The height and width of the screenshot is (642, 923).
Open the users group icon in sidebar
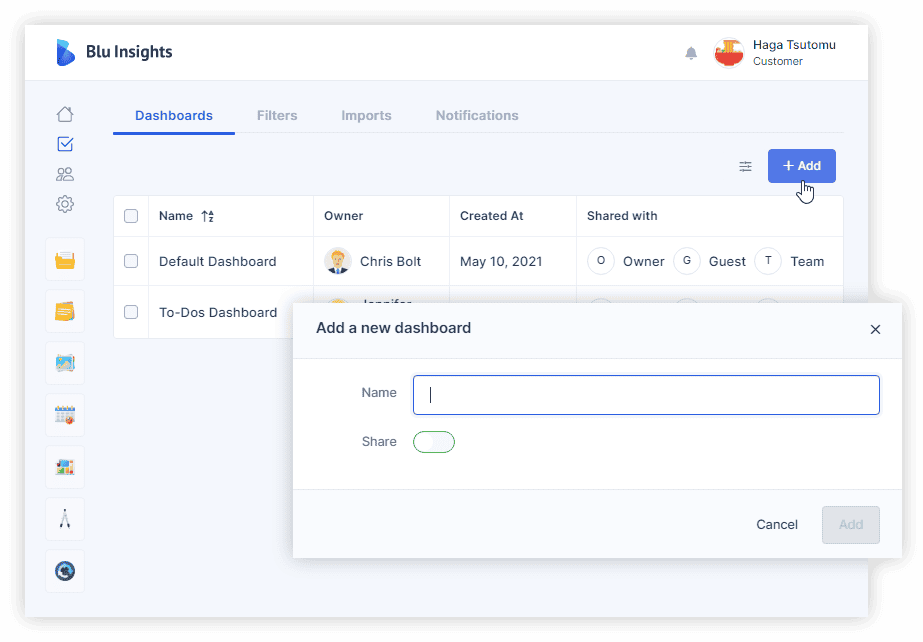[x=65, y=174]
